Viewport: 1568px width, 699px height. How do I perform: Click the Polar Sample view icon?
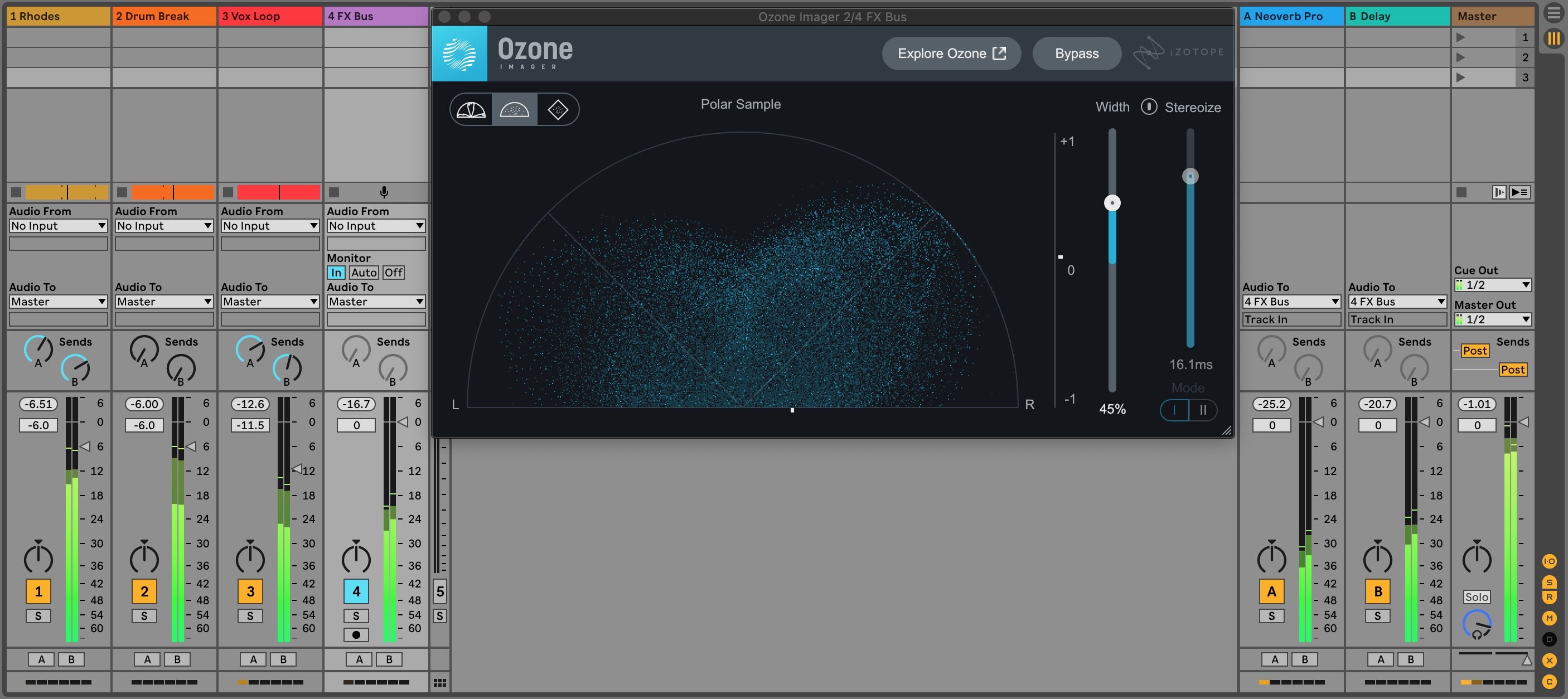click(x=514, y=109)
